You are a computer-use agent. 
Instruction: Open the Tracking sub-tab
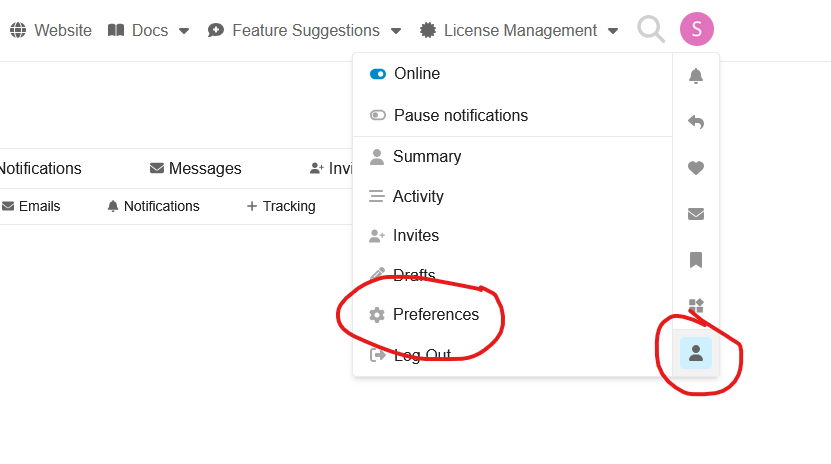[x=281, y=206]
